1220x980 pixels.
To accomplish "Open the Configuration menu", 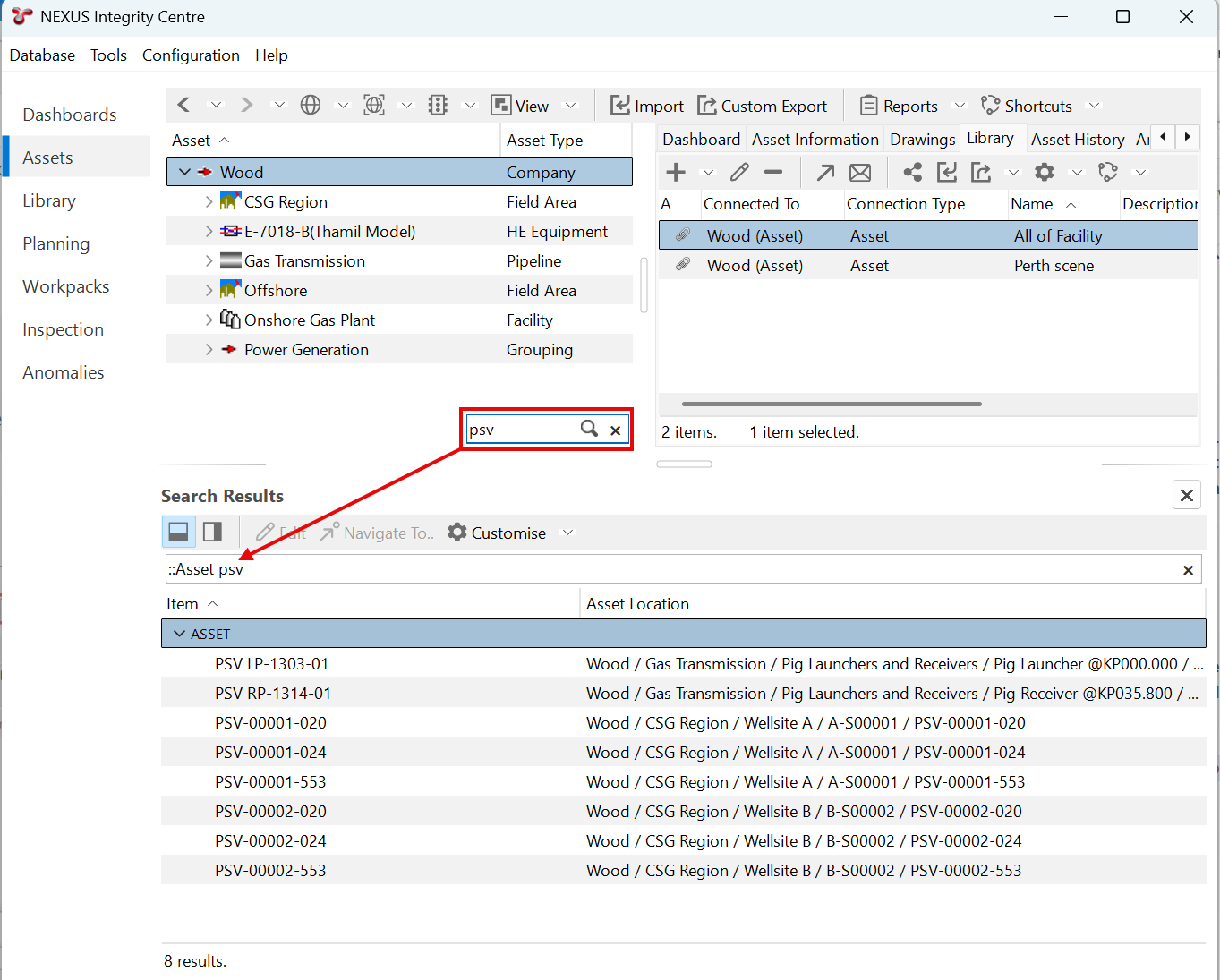I will 191,55.
